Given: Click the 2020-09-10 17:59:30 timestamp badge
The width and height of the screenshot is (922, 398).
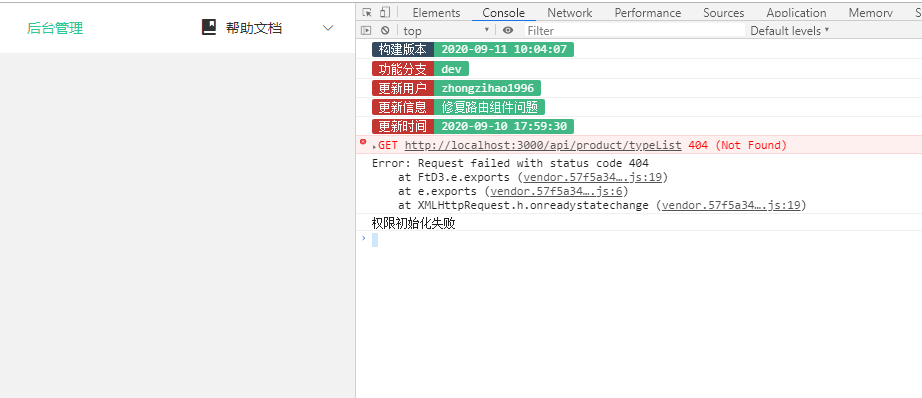Looking at the screenshot, I should coord(504,126).
